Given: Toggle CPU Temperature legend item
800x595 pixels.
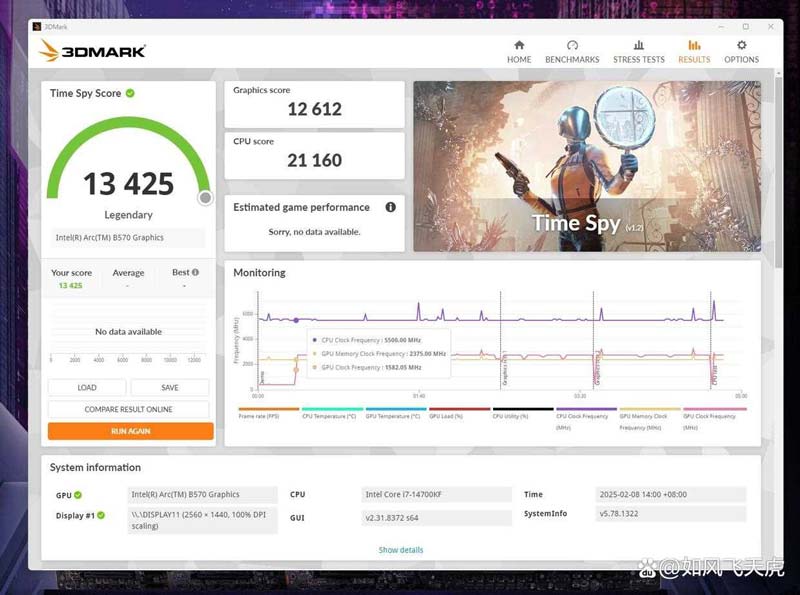Looking at the screenshot, I should [x=332, y=413].
